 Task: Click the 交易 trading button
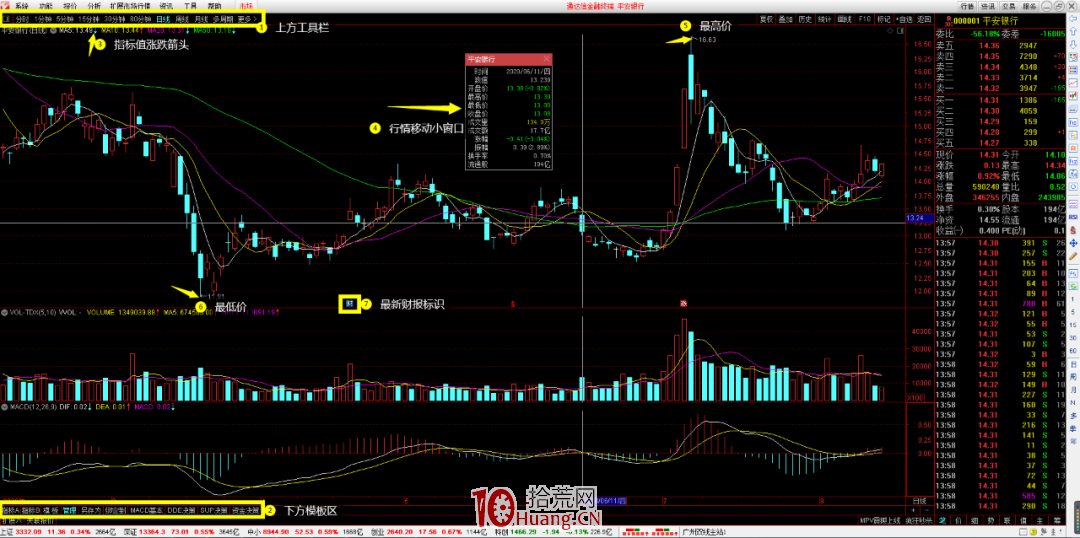1008,6
